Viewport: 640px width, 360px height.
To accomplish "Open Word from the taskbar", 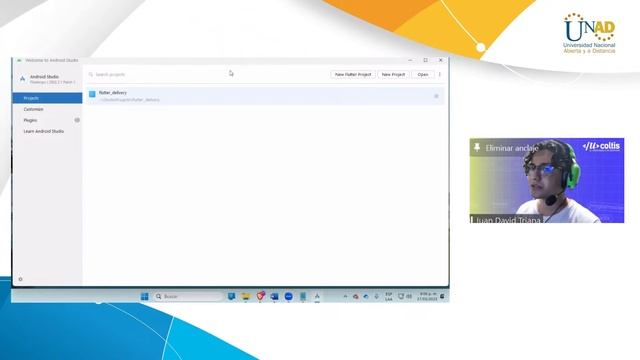I will (274, 296).
